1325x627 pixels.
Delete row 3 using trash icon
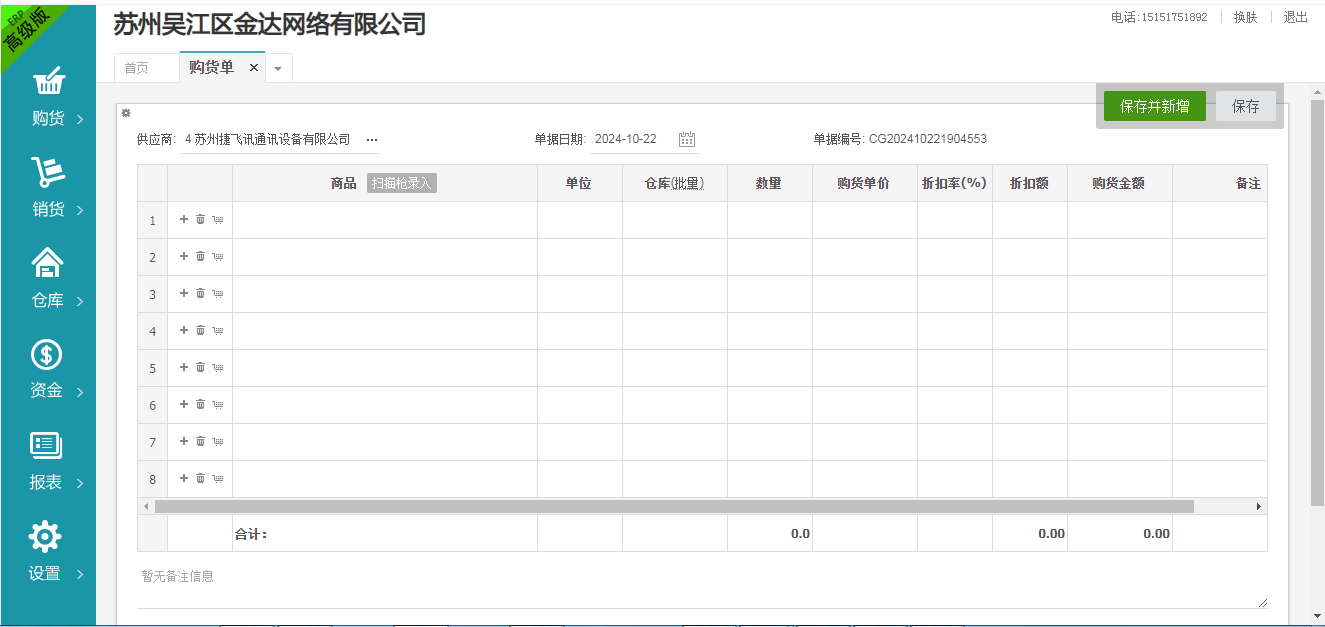point(200,293)
